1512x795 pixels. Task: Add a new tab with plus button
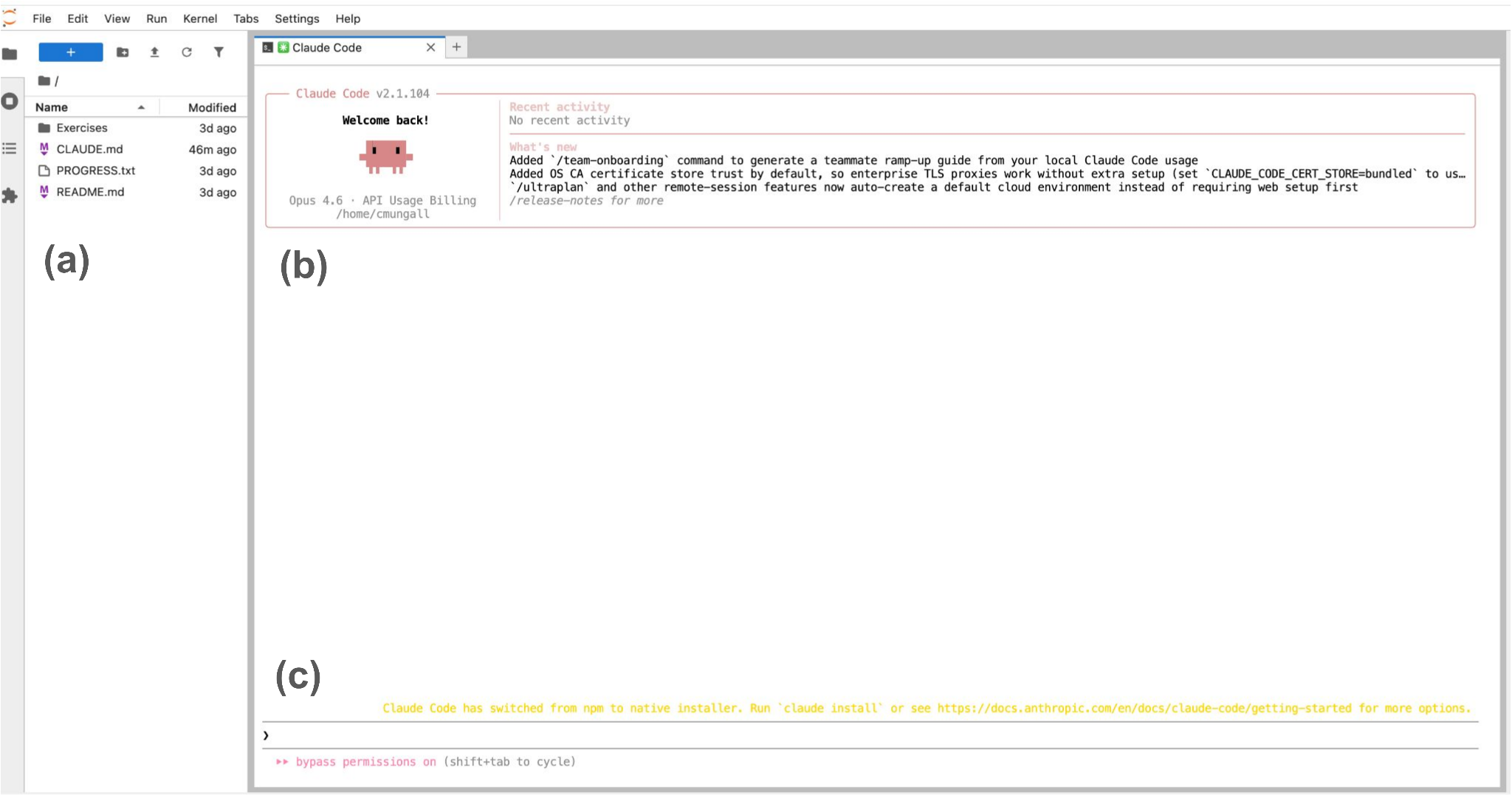click(x=457, y=47)
